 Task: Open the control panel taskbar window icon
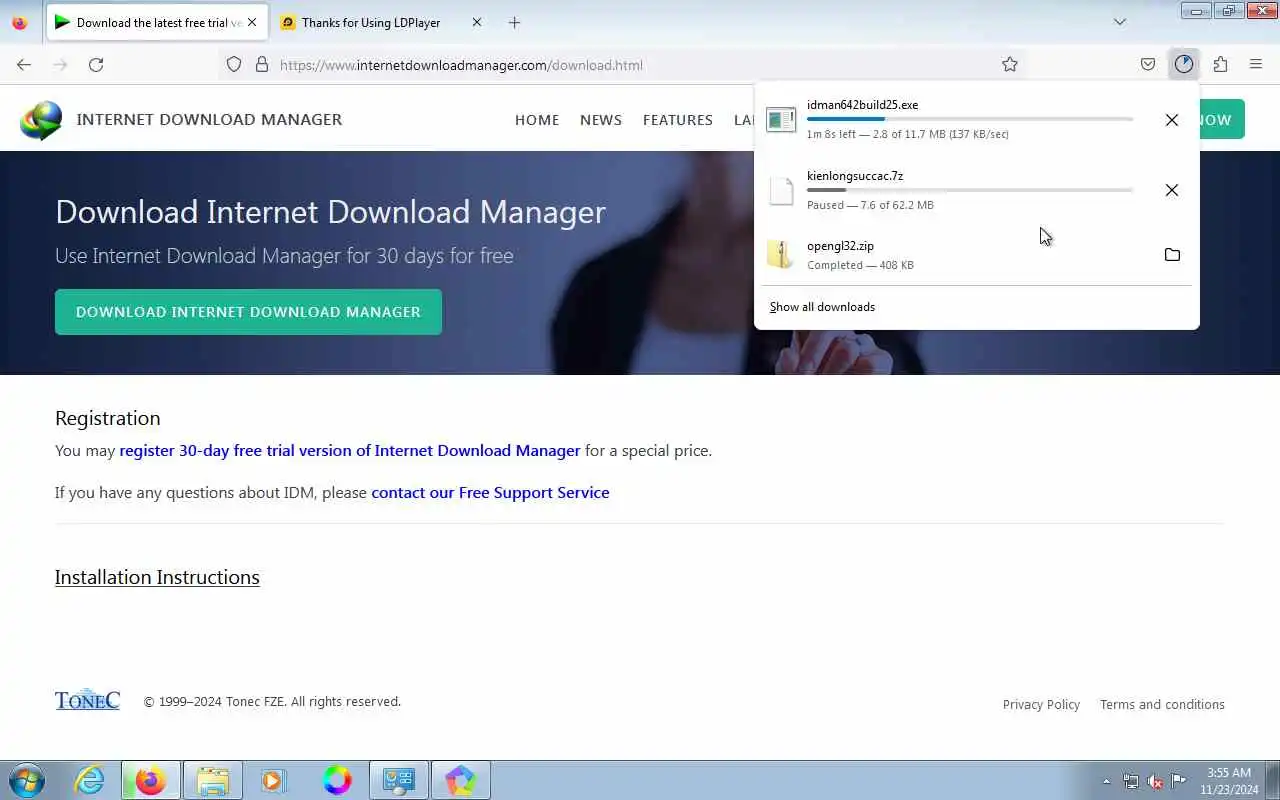tap(399, 780)
